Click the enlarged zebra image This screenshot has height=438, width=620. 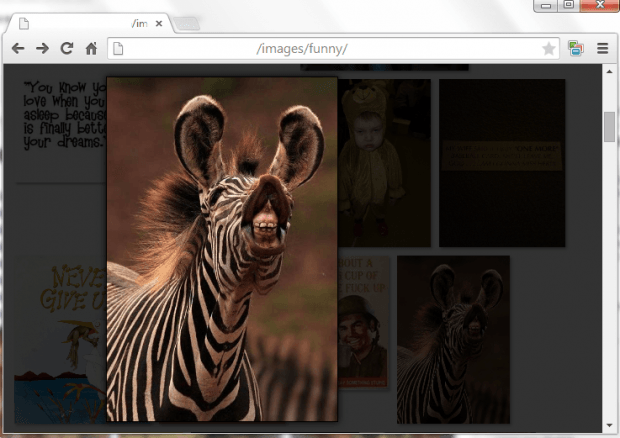tap(222, 250)
